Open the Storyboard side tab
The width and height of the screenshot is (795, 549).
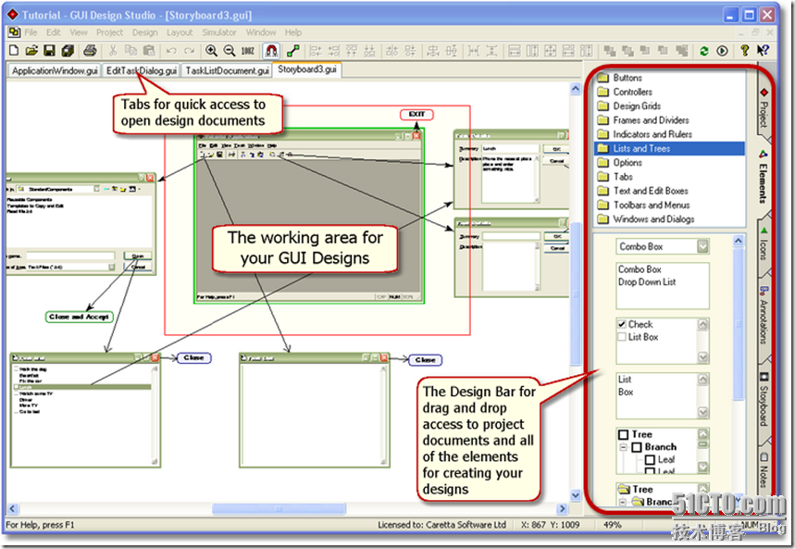(764, 400)
